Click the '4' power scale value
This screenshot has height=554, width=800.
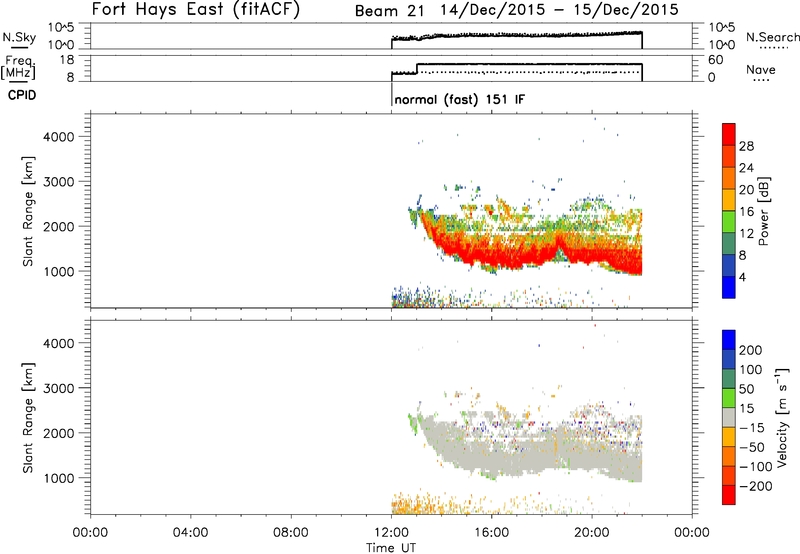coord(742,277)
